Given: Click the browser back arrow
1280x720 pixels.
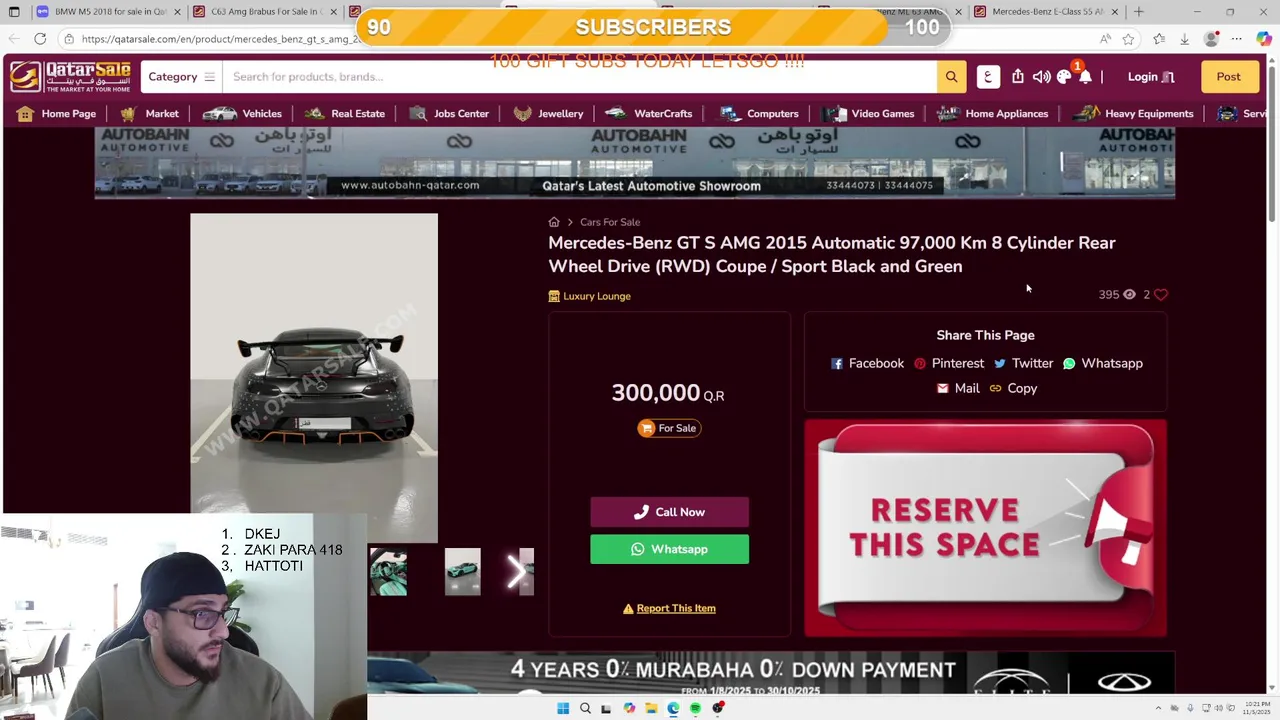Looking at the screenshot, I should coord(13,39).
